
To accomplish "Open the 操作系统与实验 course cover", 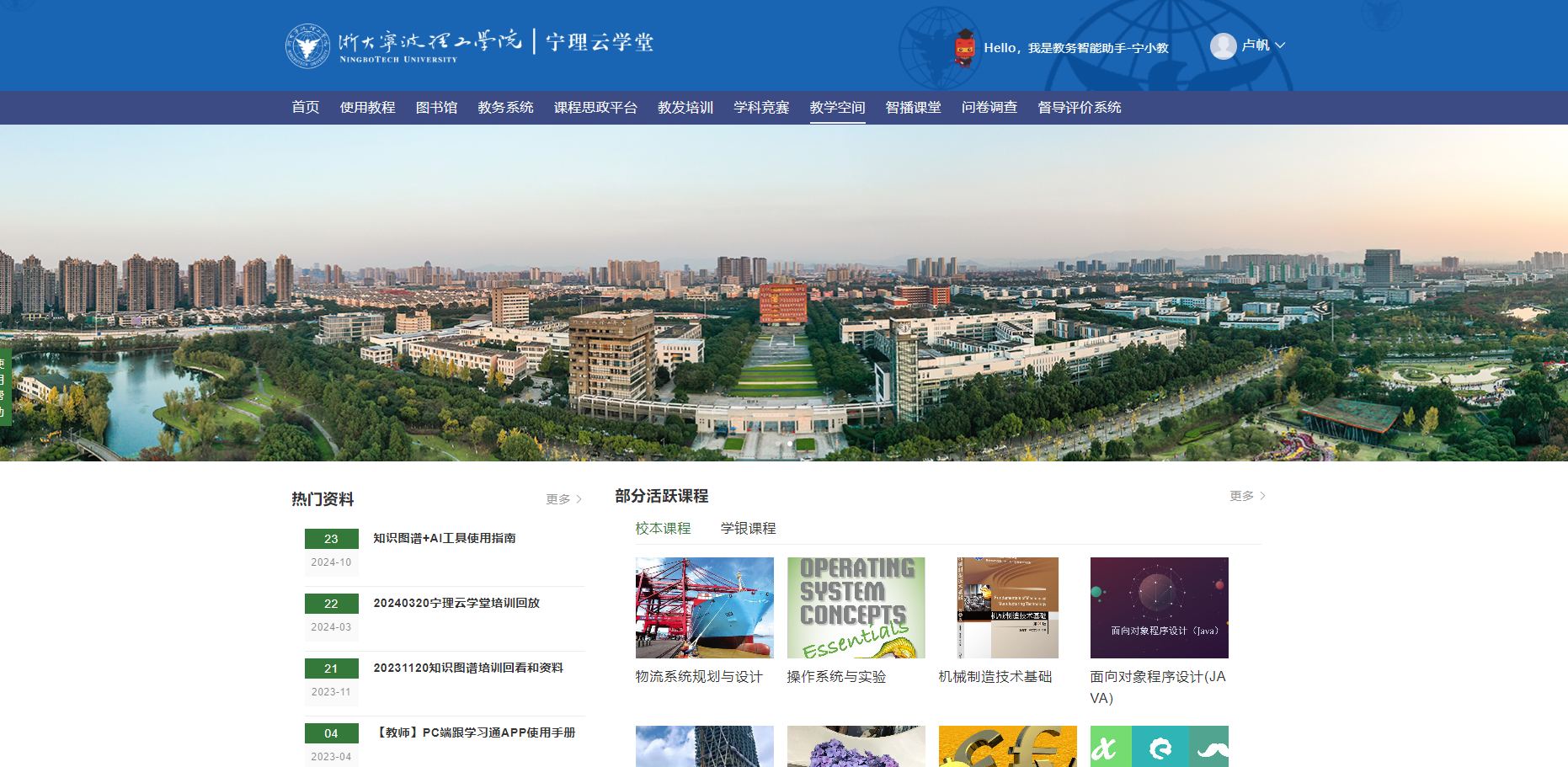I will 856,608.
